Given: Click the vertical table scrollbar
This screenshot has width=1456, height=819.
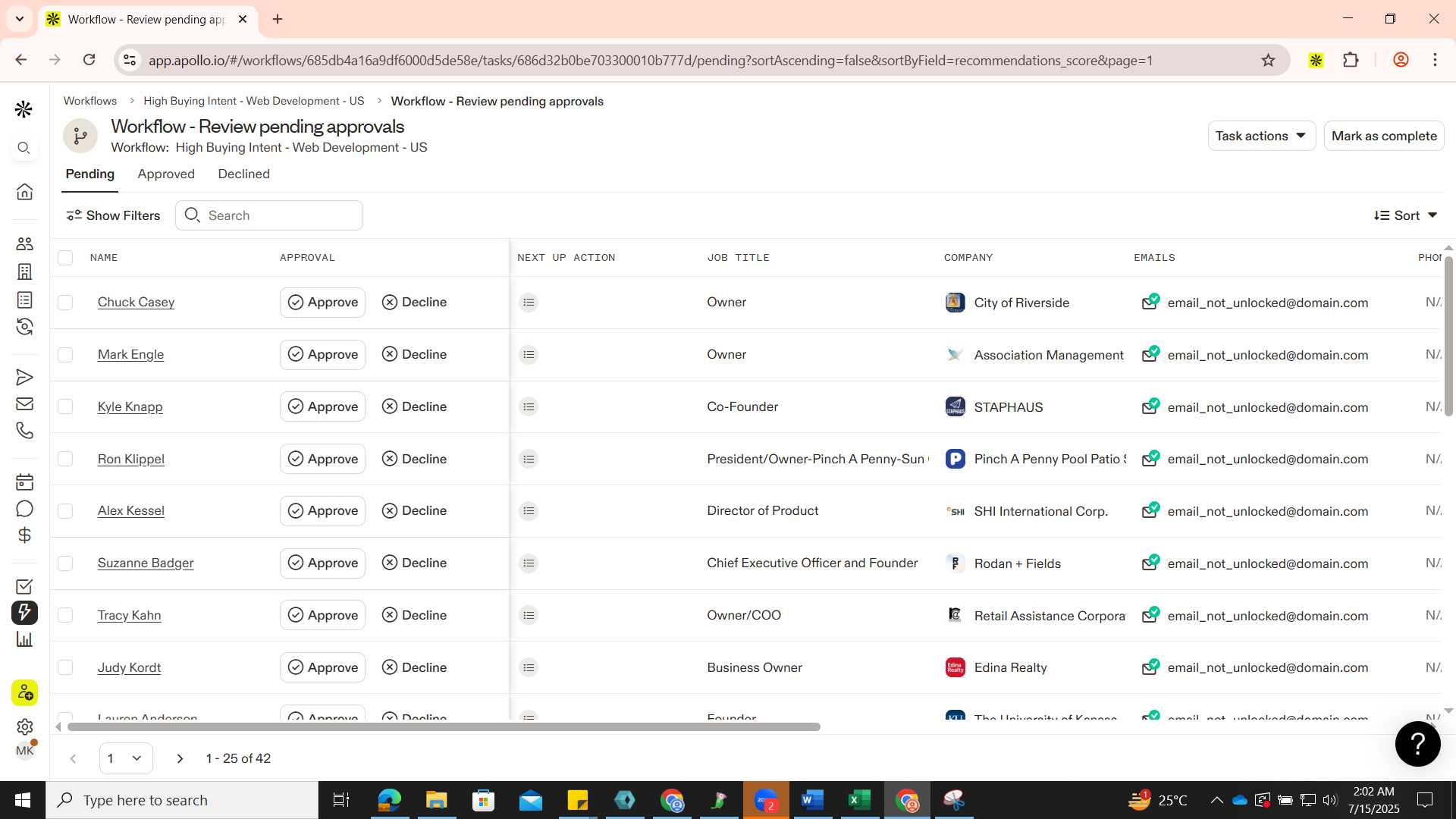Looking at the screenshot, I should pos(1448,336).
